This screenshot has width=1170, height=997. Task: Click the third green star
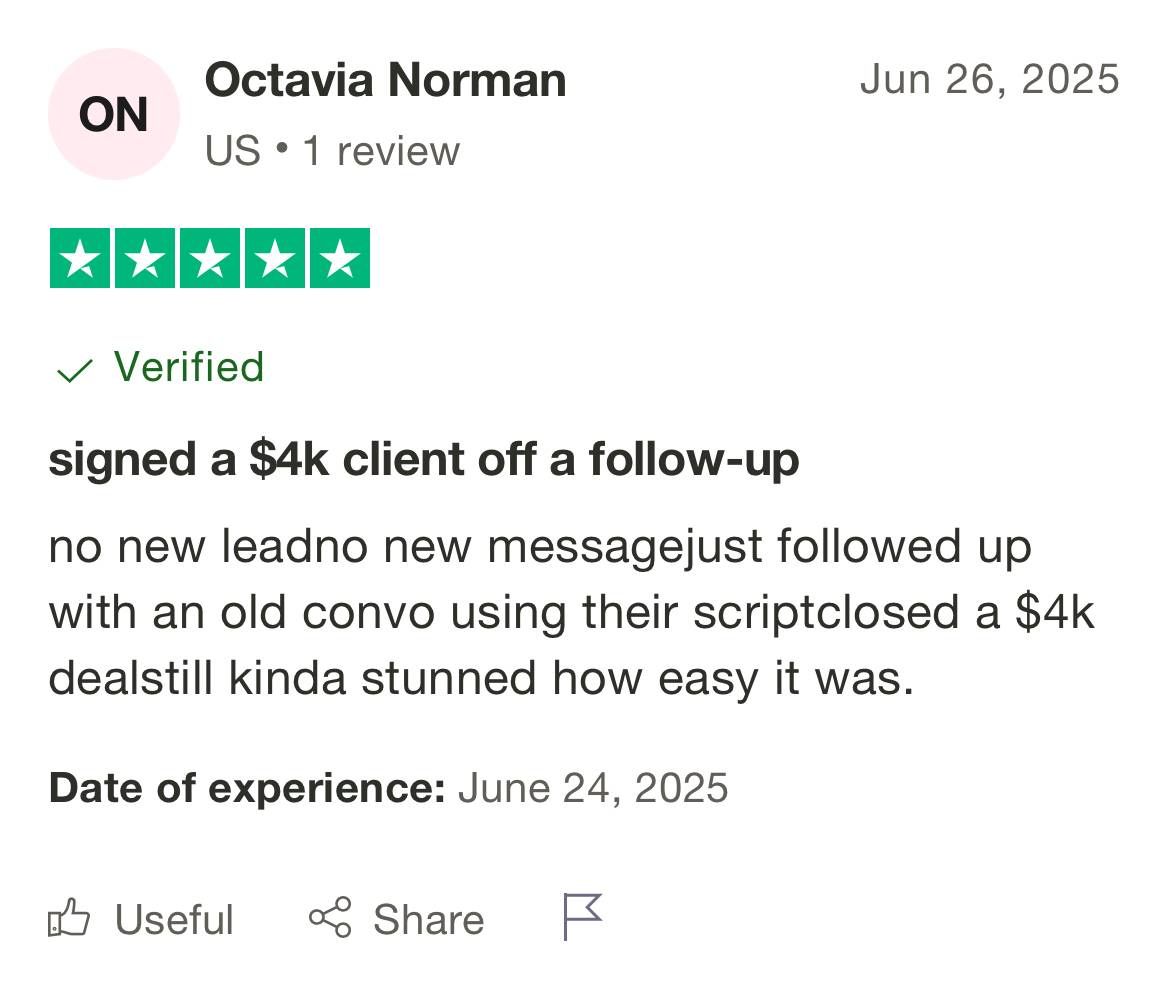pyautogui.click(x=210, y=258)
